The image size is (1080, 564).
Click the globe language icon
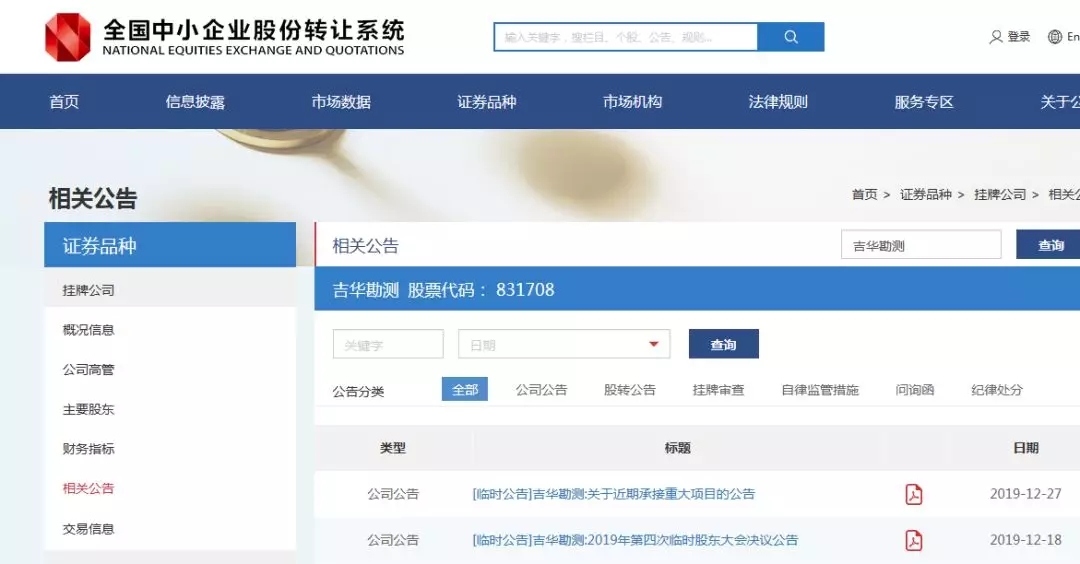(1055, 37)
